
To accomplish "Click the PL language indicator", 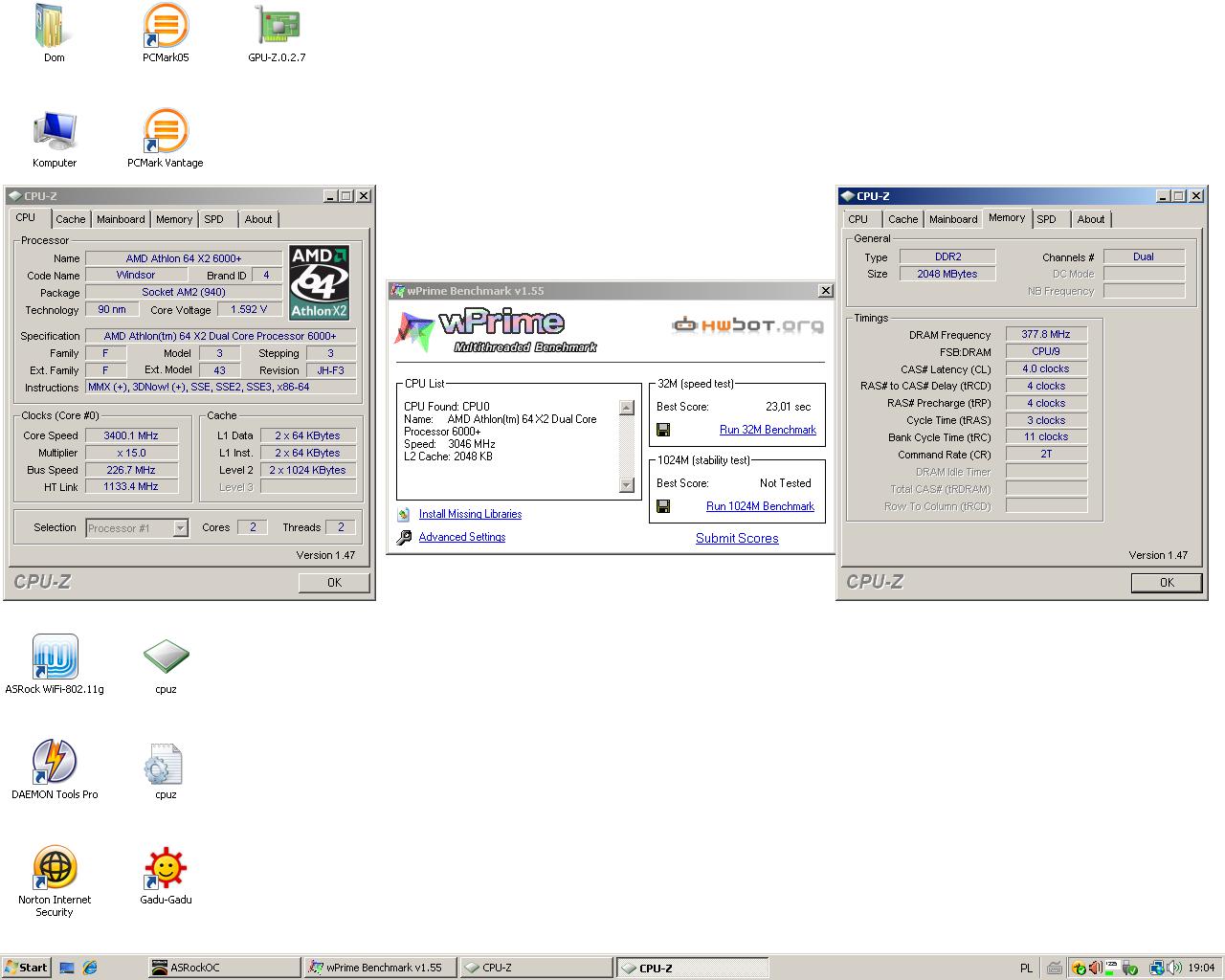I will point(1026,968).
